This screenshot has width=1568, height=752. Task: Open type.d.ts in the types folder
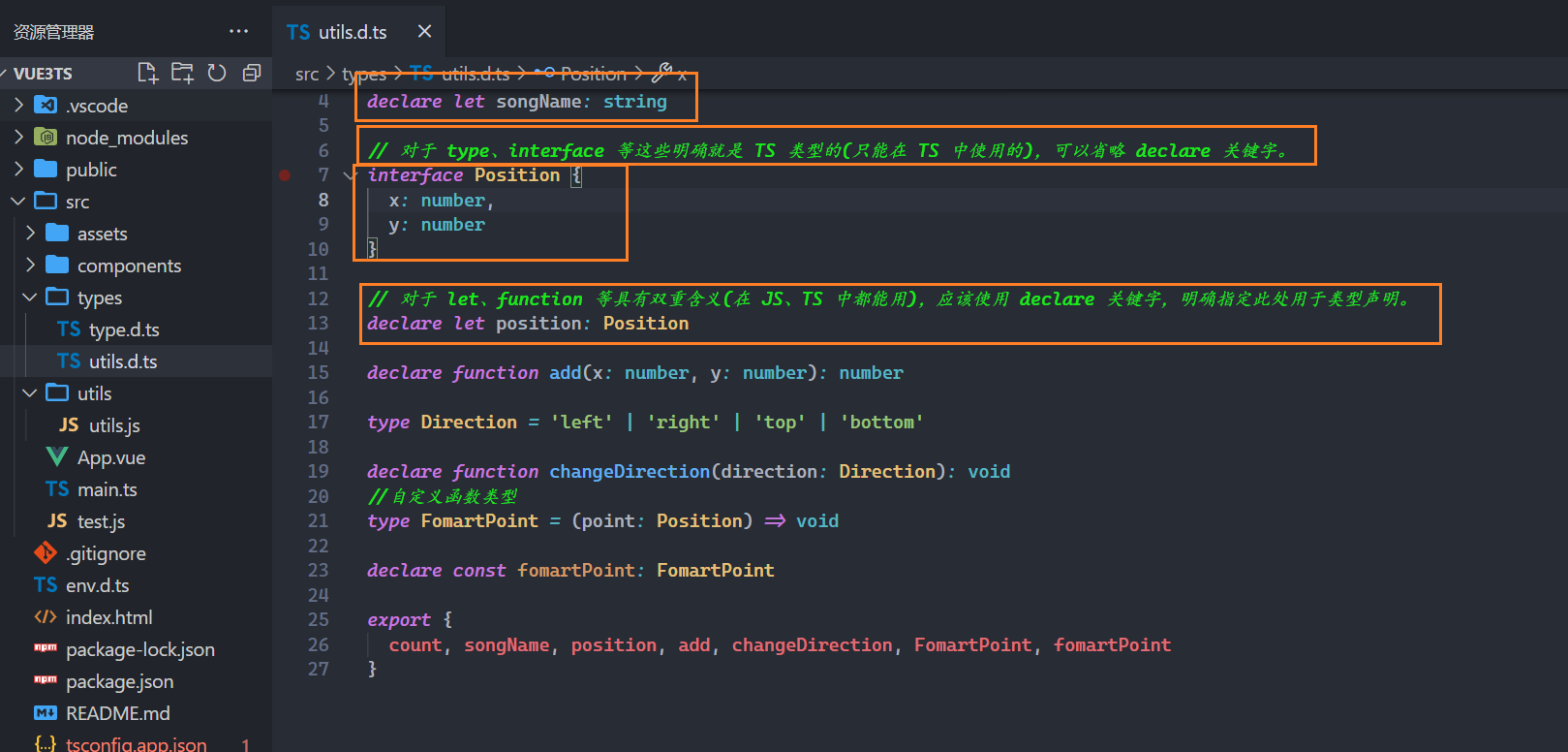click(123, 329)
